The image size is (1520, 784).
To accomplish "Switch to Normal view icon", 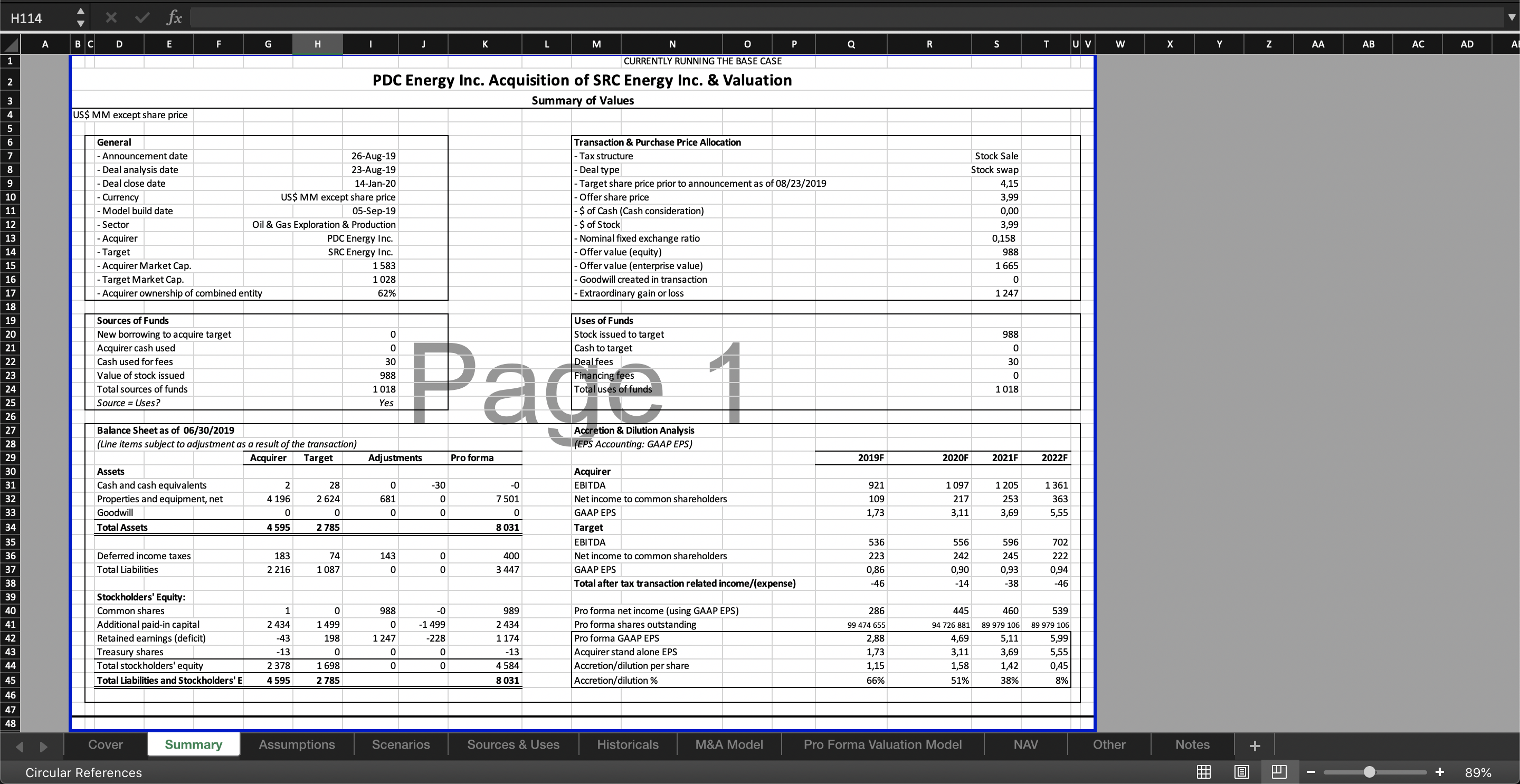I will [x=1203, y=772].
